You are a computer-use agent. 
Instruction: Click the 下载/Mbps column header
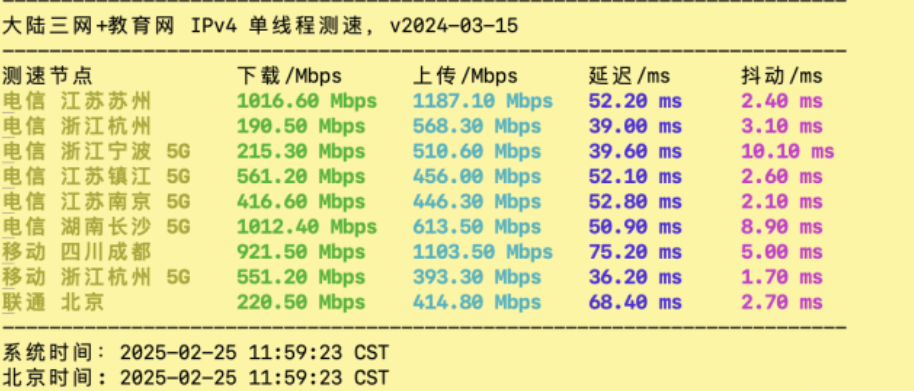tap(289, 76)
